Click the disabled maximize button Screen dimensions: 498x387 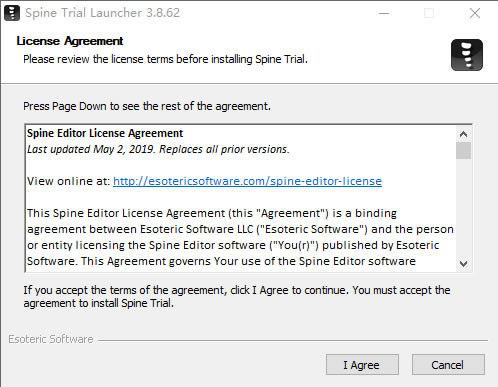pos(429,13)
